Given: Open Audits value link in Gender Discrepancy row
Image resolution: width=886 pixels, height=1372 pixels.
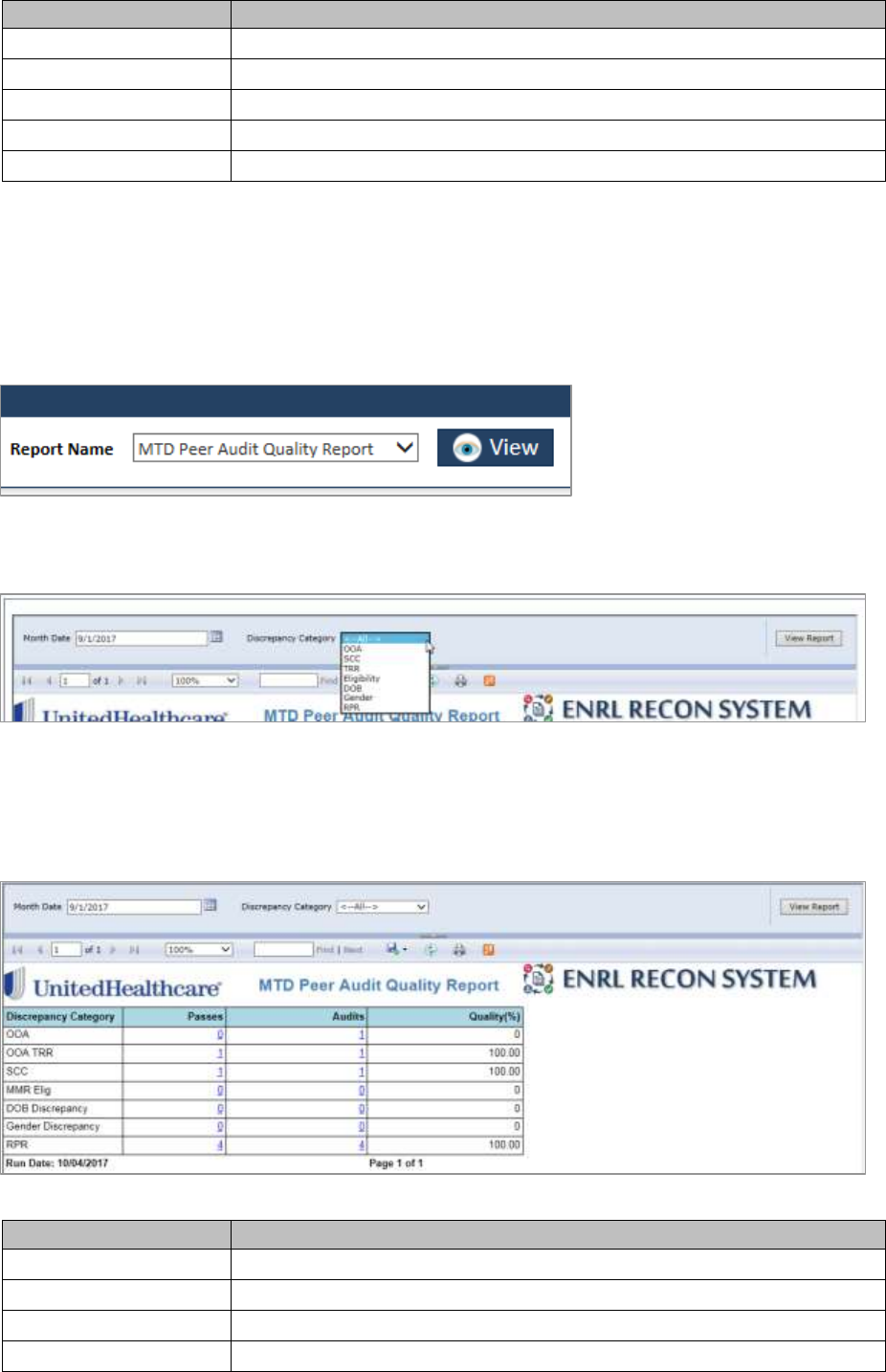Looking at the screenshot, I should click(x=362, y=1126).
